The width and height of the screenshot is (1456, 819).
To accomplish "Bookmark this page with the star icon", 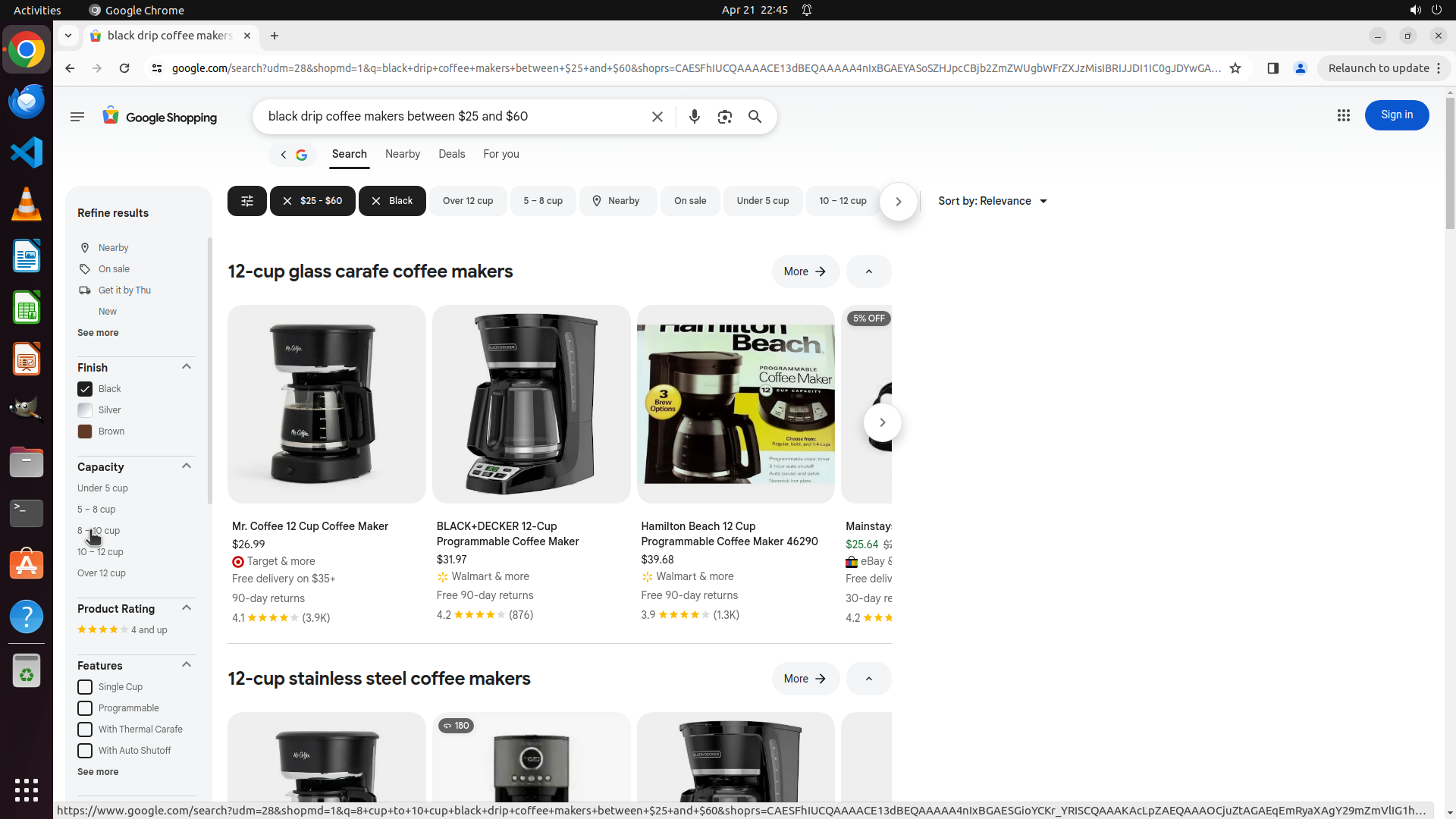I will pyautogui.click(x=1235, y=68).
